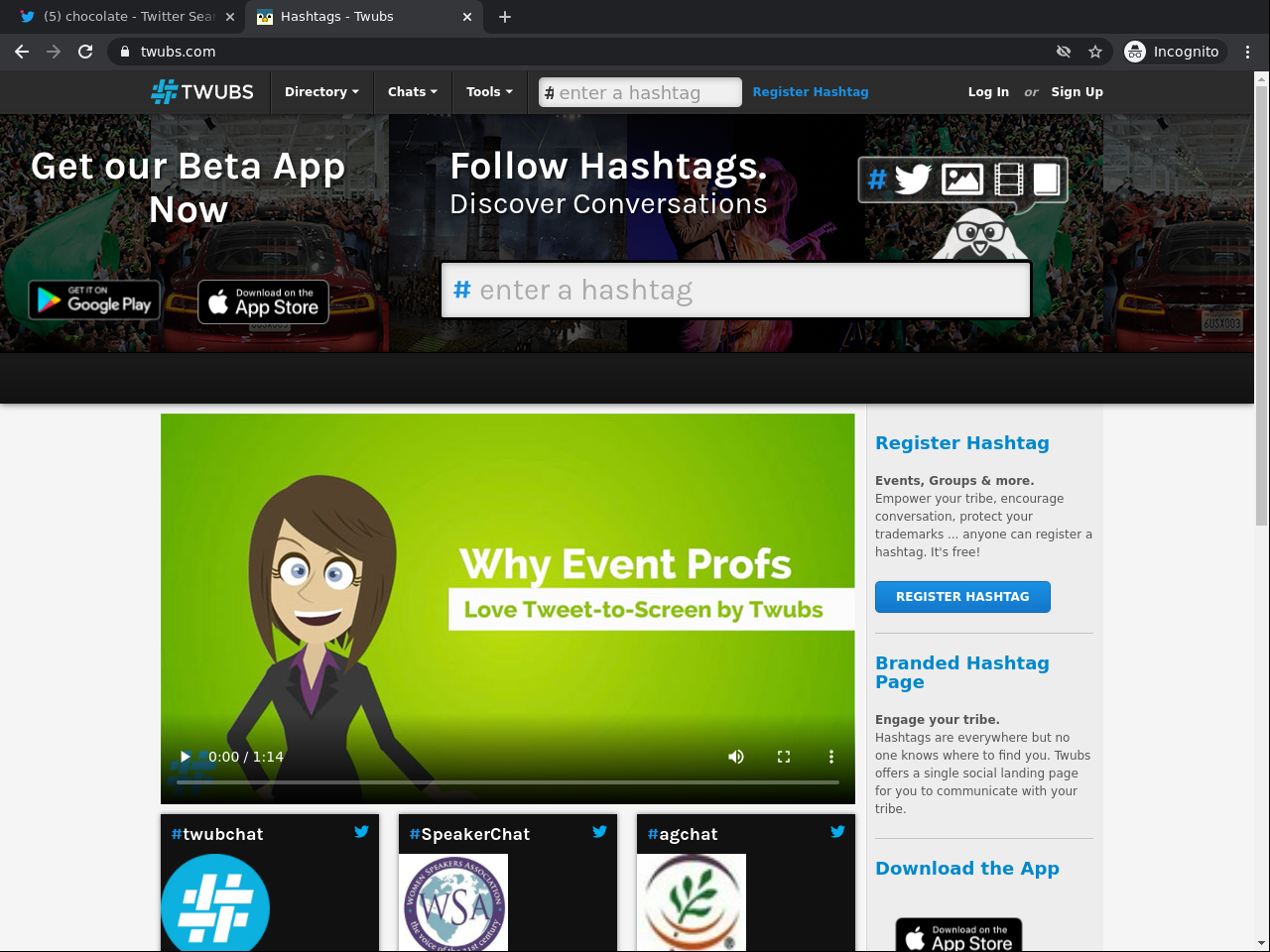Open the #agchat hashtag link
The width and height of the screenshot is (1270, 952).
(683, 835)
